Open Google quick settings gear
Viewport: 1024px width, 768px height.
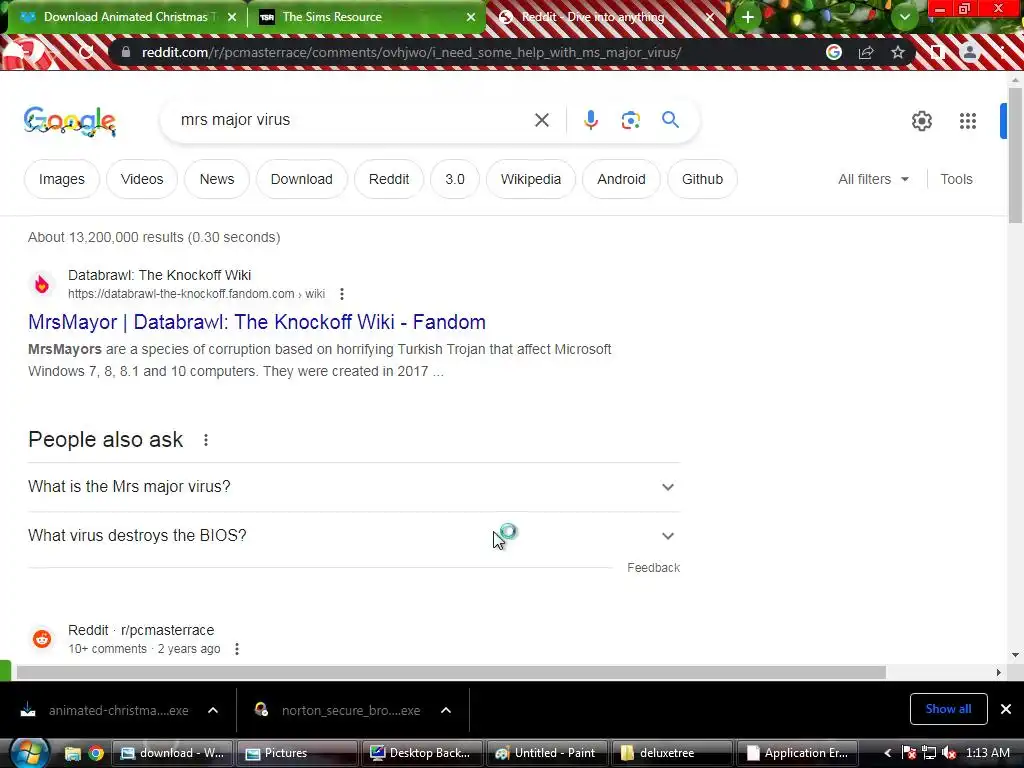(x=921, y=121)
